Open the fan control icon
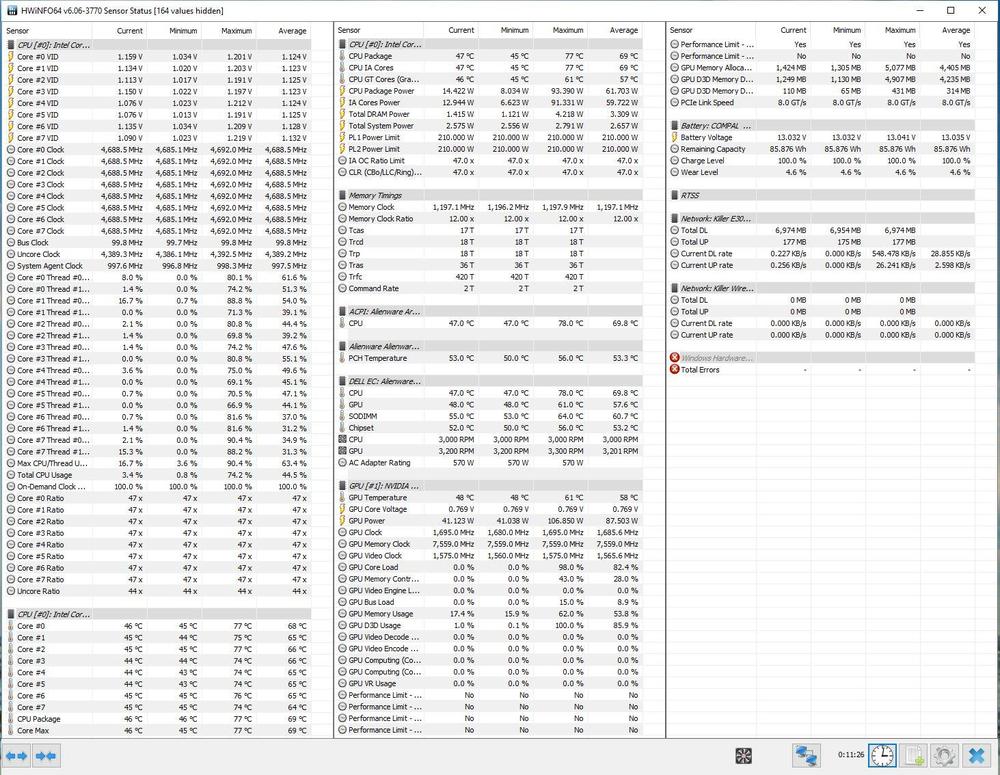1000x775 pixels. [744, 756]
